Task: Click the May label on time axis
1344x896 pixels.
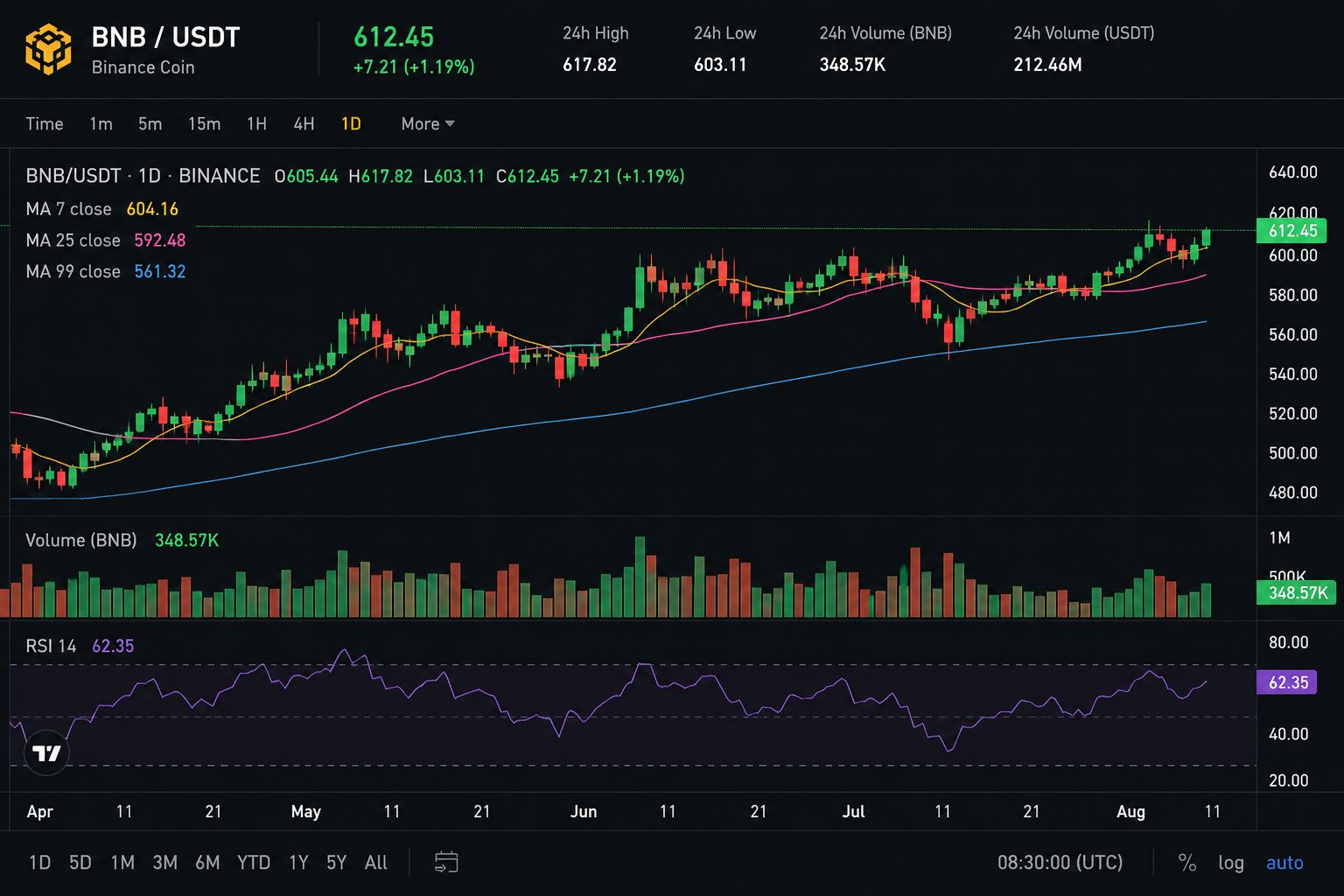Action: [306, 812]
